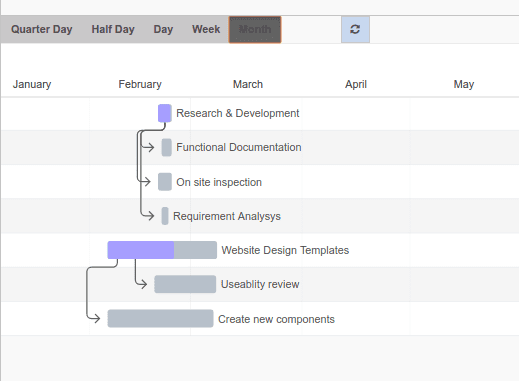Click the 'Create new components' label
The width and height of the screenshot is (519, 381).
point(276,319)
